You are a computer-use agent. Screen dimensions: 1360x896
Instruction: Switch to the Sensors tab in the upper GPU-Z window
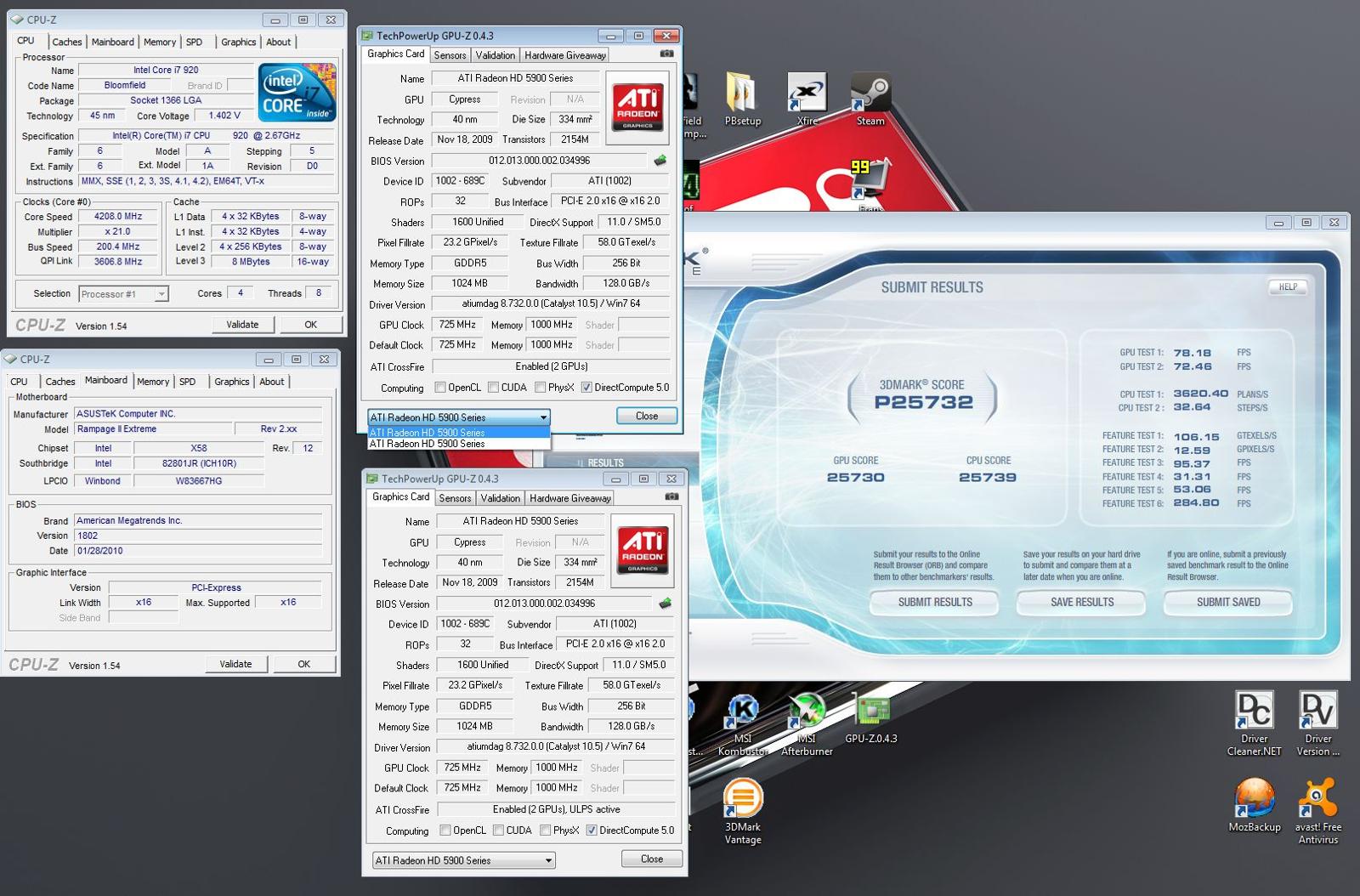tap(450, 55)
